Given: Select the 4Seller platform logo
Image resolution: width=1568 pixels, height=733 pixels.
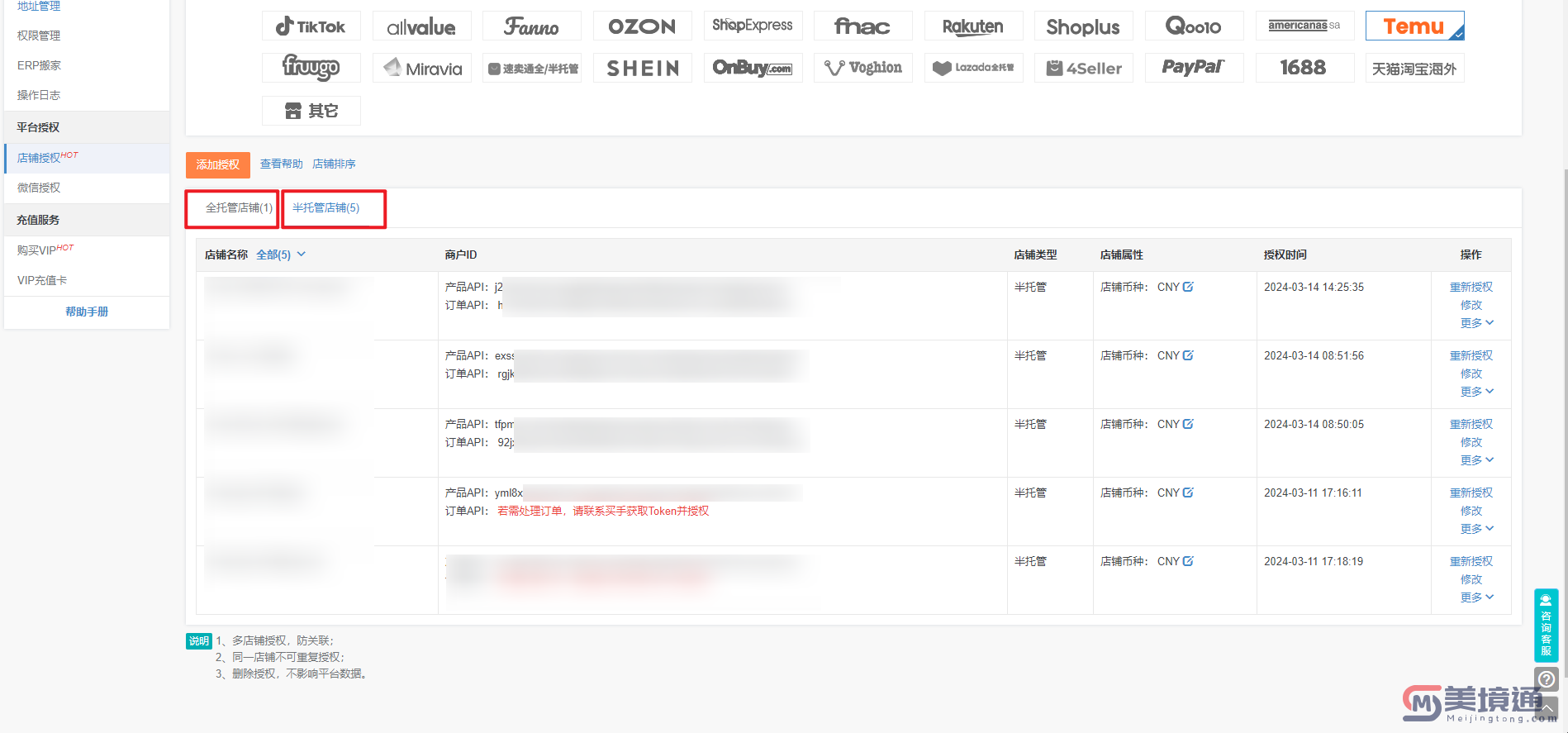Looking at the screenshot, I should pyautogui.click(x=1083, y=68).
